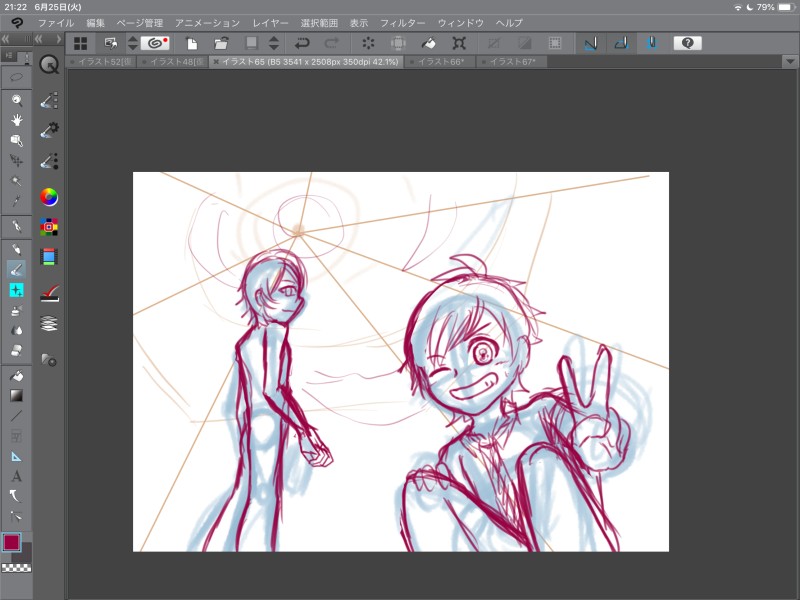Switch to the イラスト52 canvas tab
800x600 pixels.
tap(101, 62)
